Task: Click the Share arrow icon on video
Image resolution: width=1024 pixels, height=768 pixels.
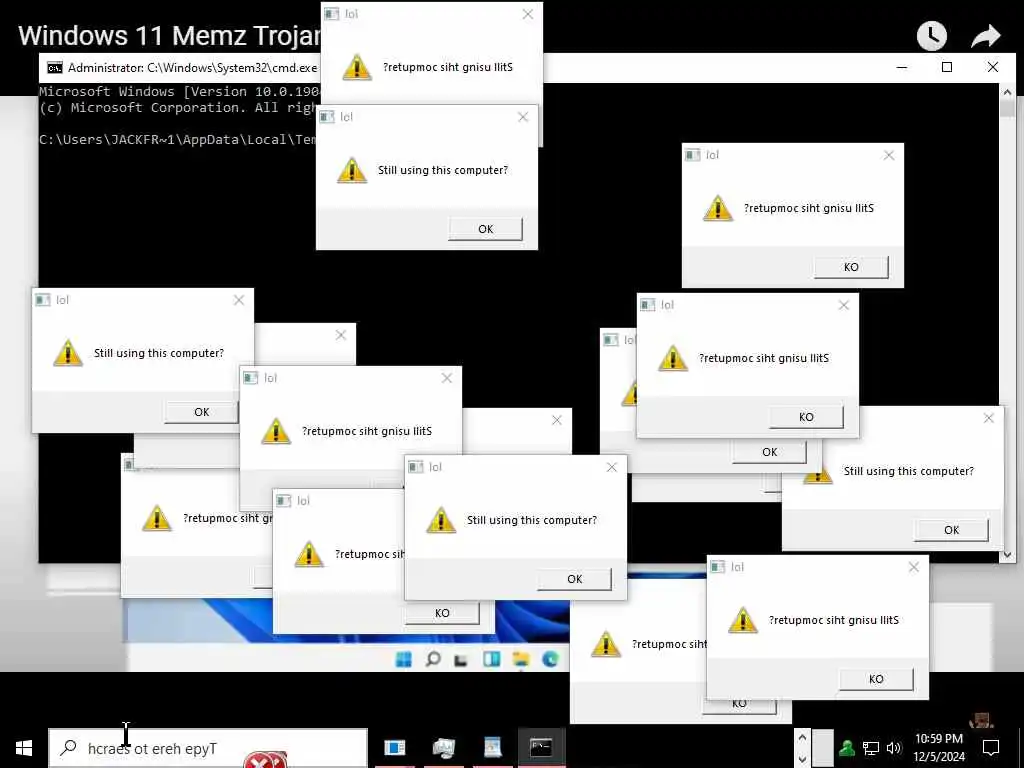Action: [x=985, y=36]
